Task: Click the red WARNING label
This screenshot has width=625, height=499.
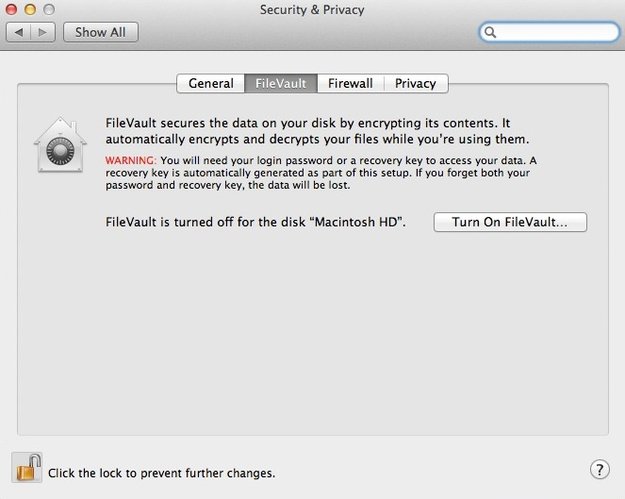Action: [x=131, y=160]
